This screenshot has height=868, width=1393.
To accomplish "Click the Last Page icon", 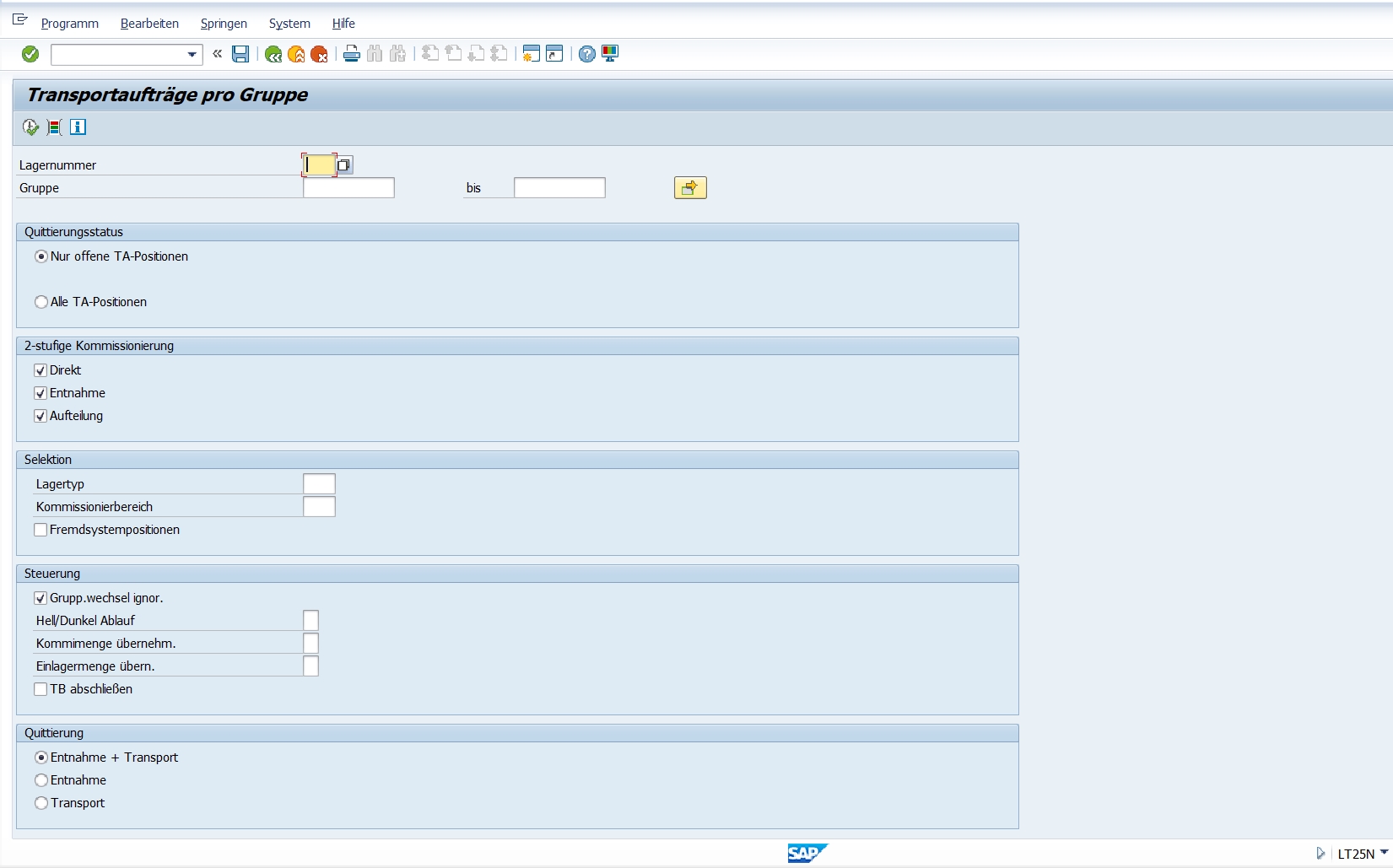I will 499,54.
